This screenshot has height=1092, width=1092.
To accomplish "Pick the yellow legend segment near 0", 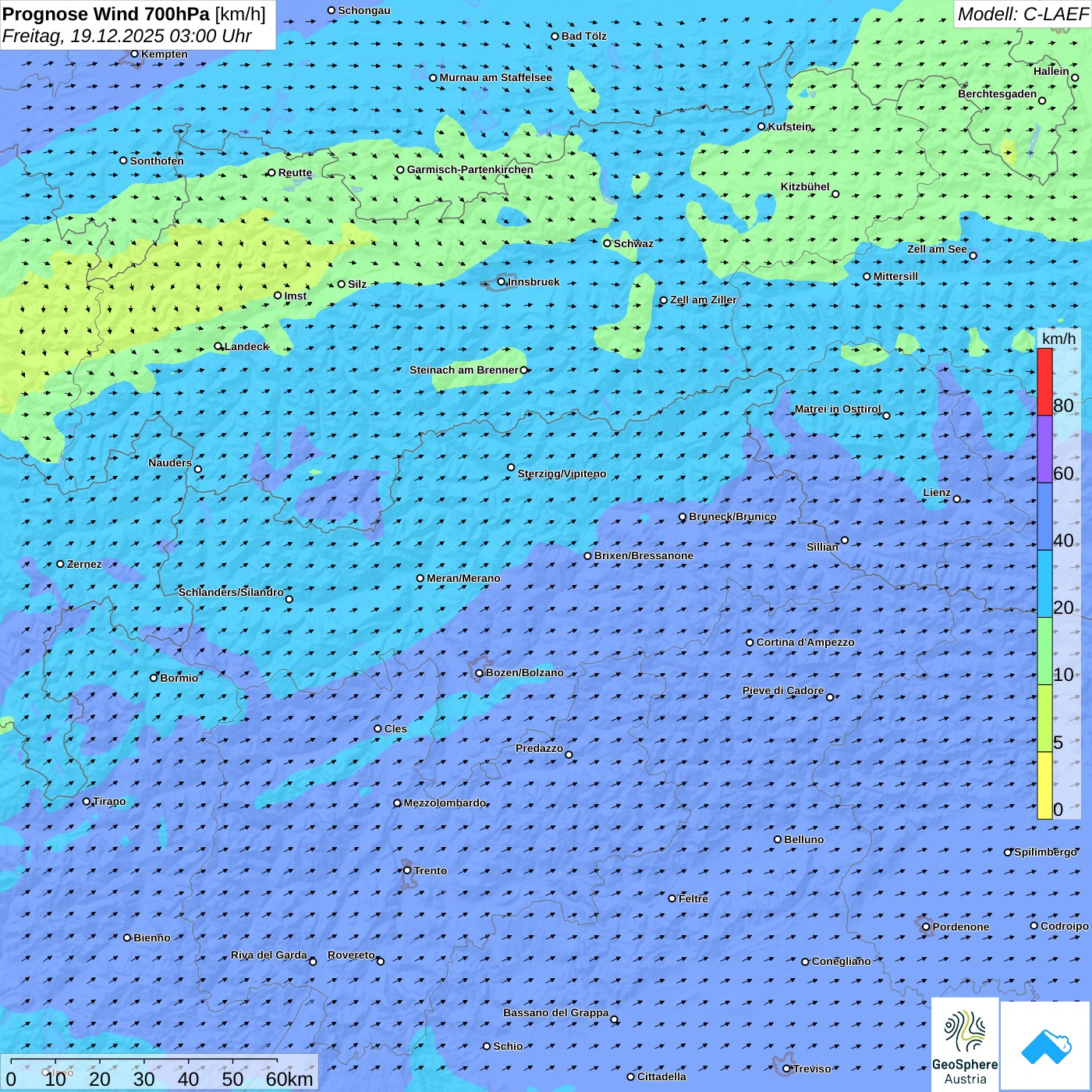I will pyautogui.click(x=1044, y=785).
